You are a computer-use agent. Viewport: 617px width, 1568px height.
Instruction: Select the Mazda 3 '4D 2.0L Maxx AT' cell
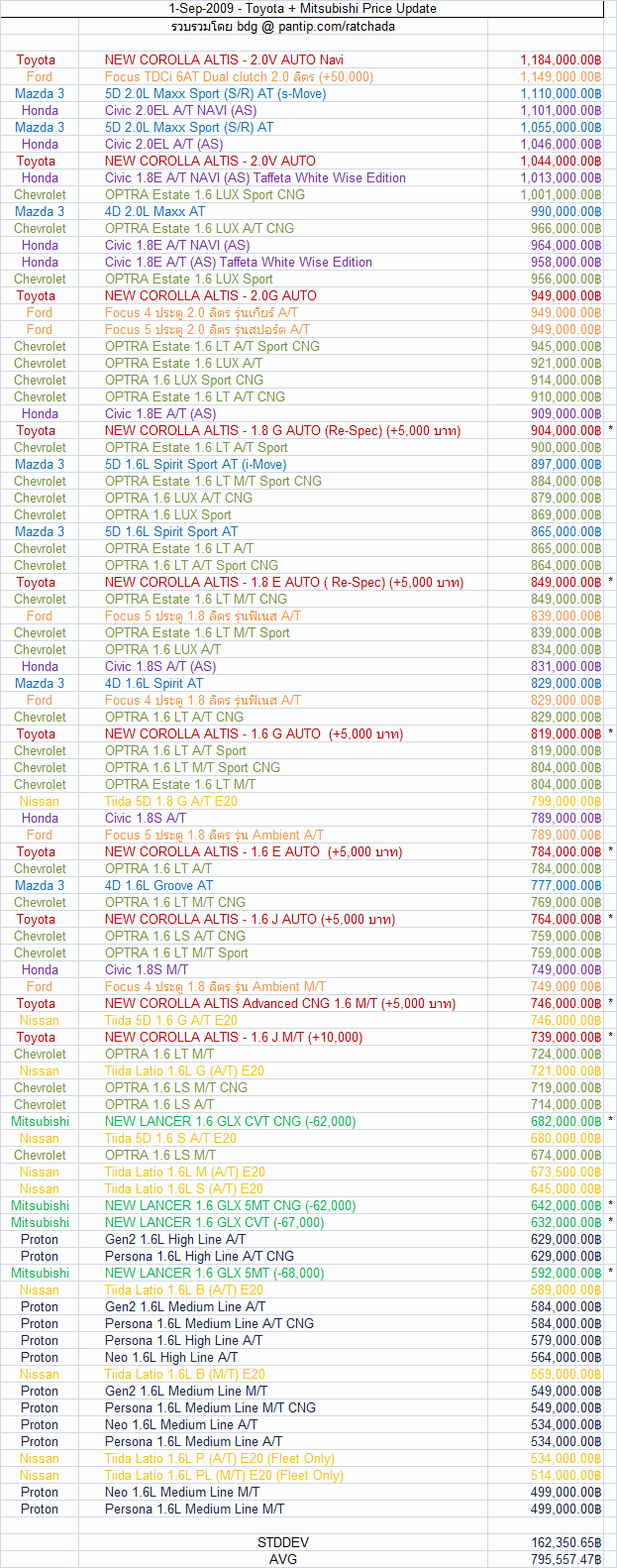(155, 212)
